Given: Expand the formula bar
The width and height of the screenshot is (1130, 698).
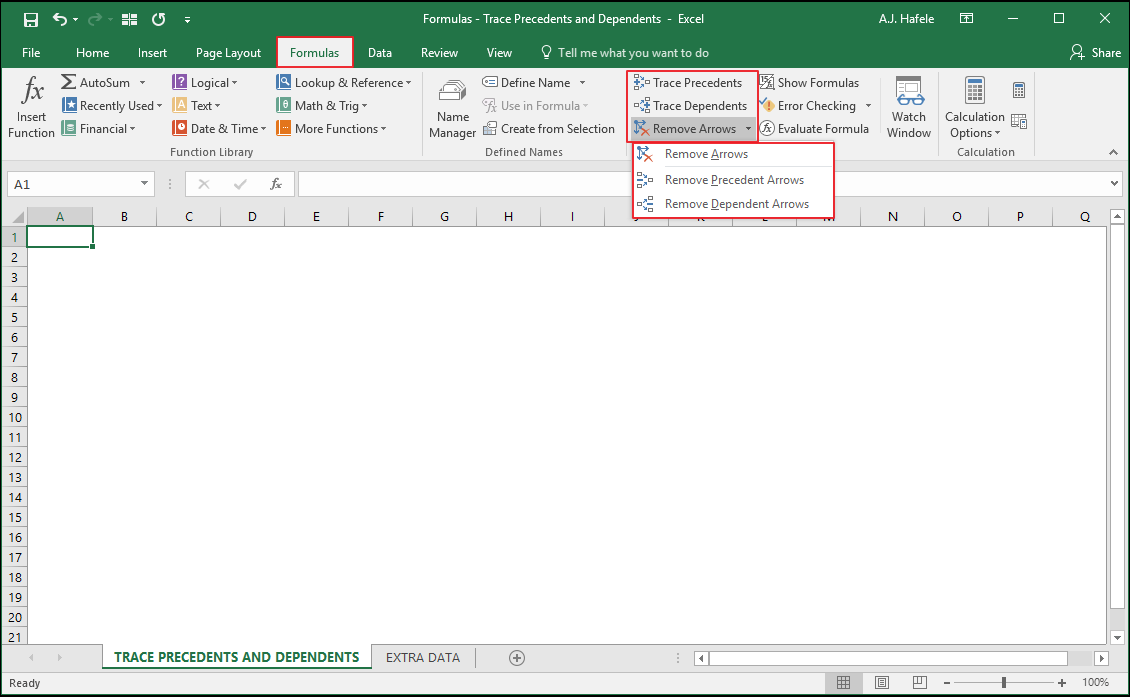Looking at the screenshot, I should [1114, 184].
